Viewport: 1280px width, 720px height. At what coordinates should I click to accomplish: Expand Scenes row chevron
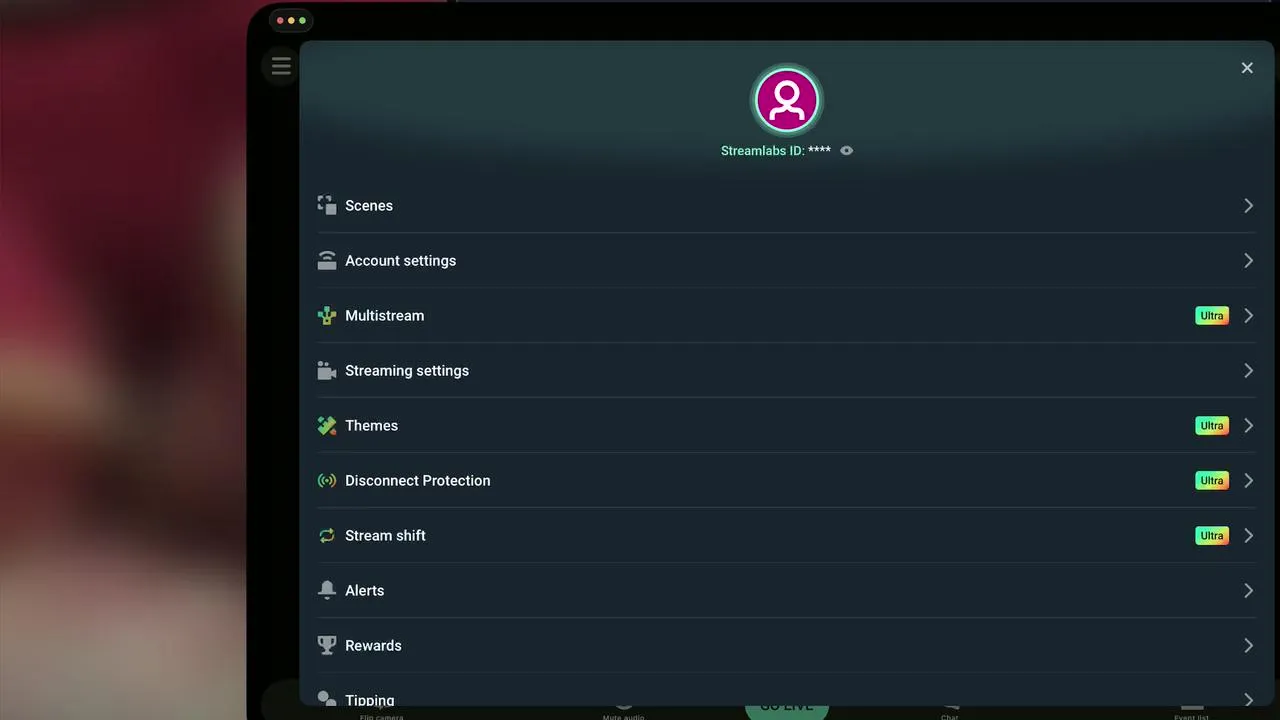1248,205
